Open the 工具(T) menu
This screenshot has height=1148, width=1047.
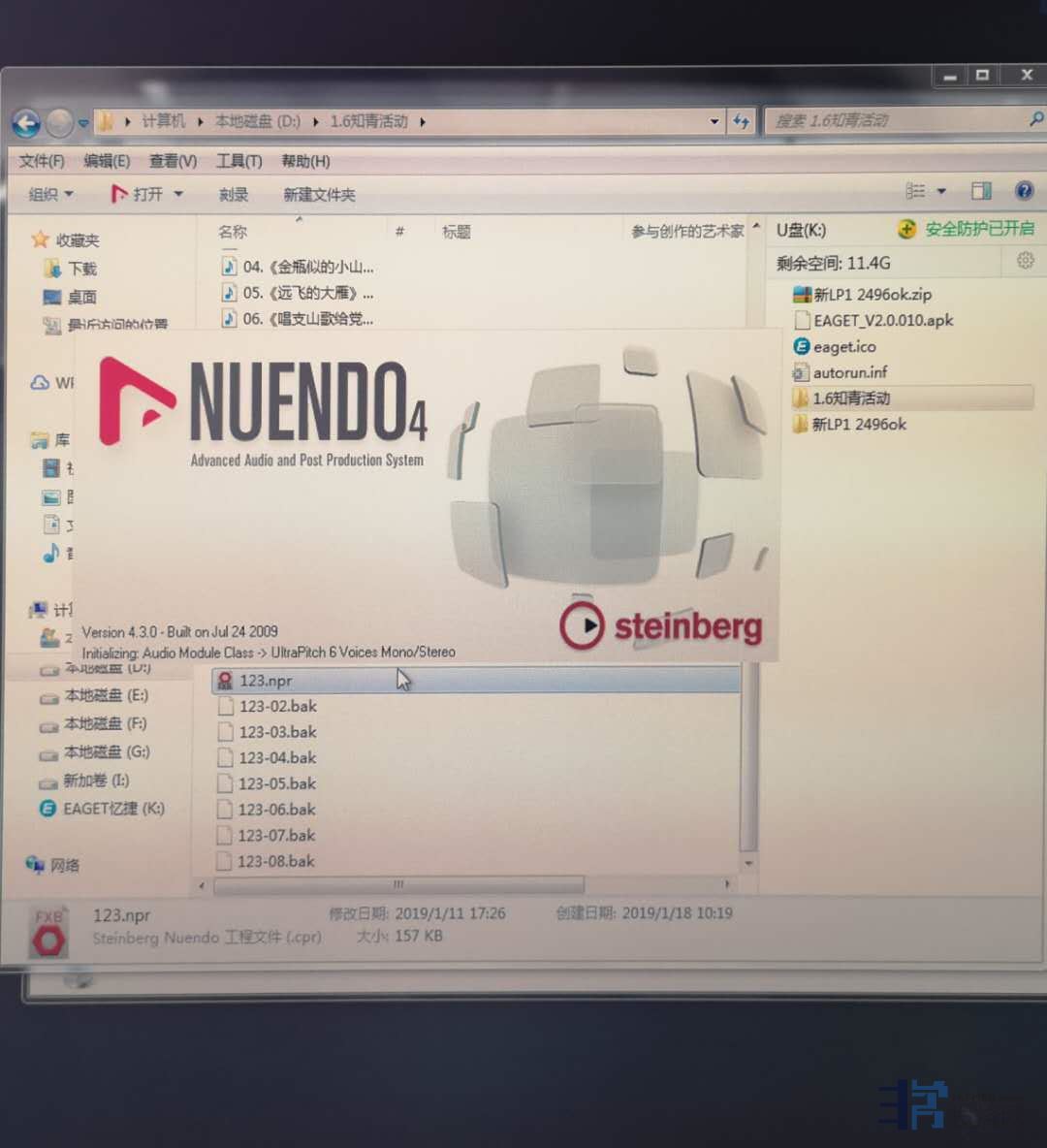click(x=238, y=161)
